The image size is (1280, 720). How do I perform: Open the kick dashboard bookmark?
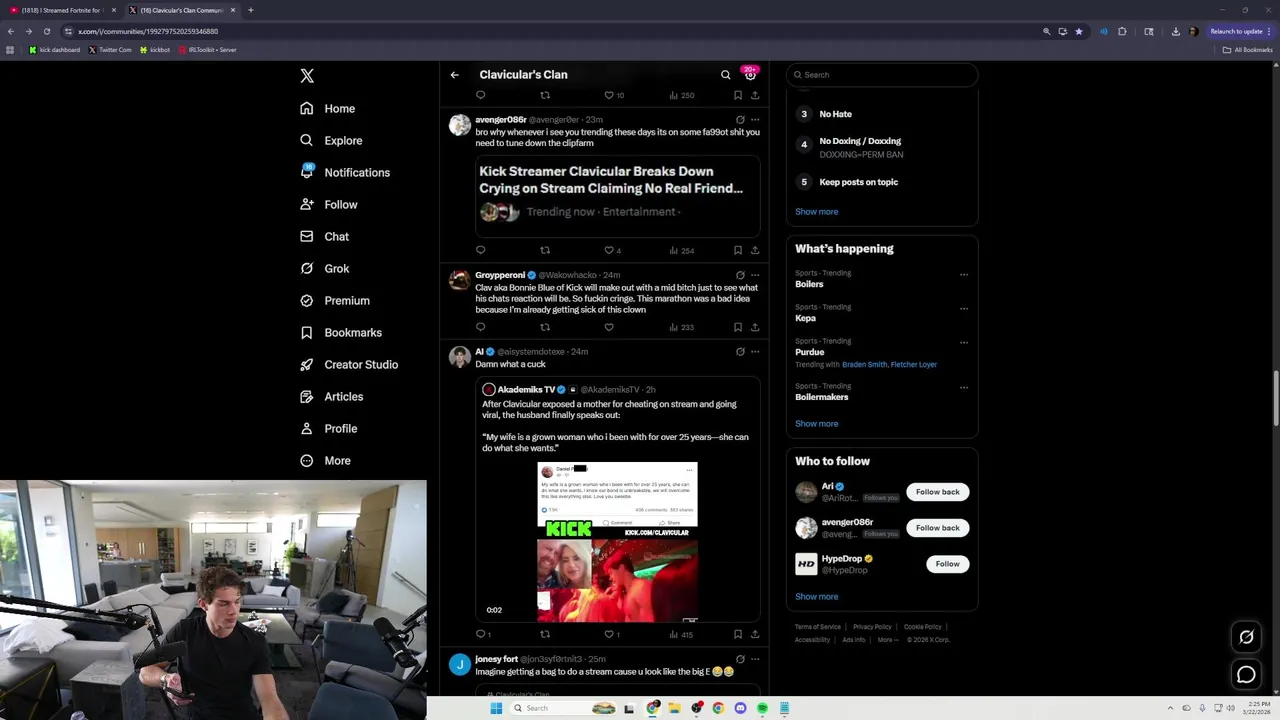(x=55, y=50)
